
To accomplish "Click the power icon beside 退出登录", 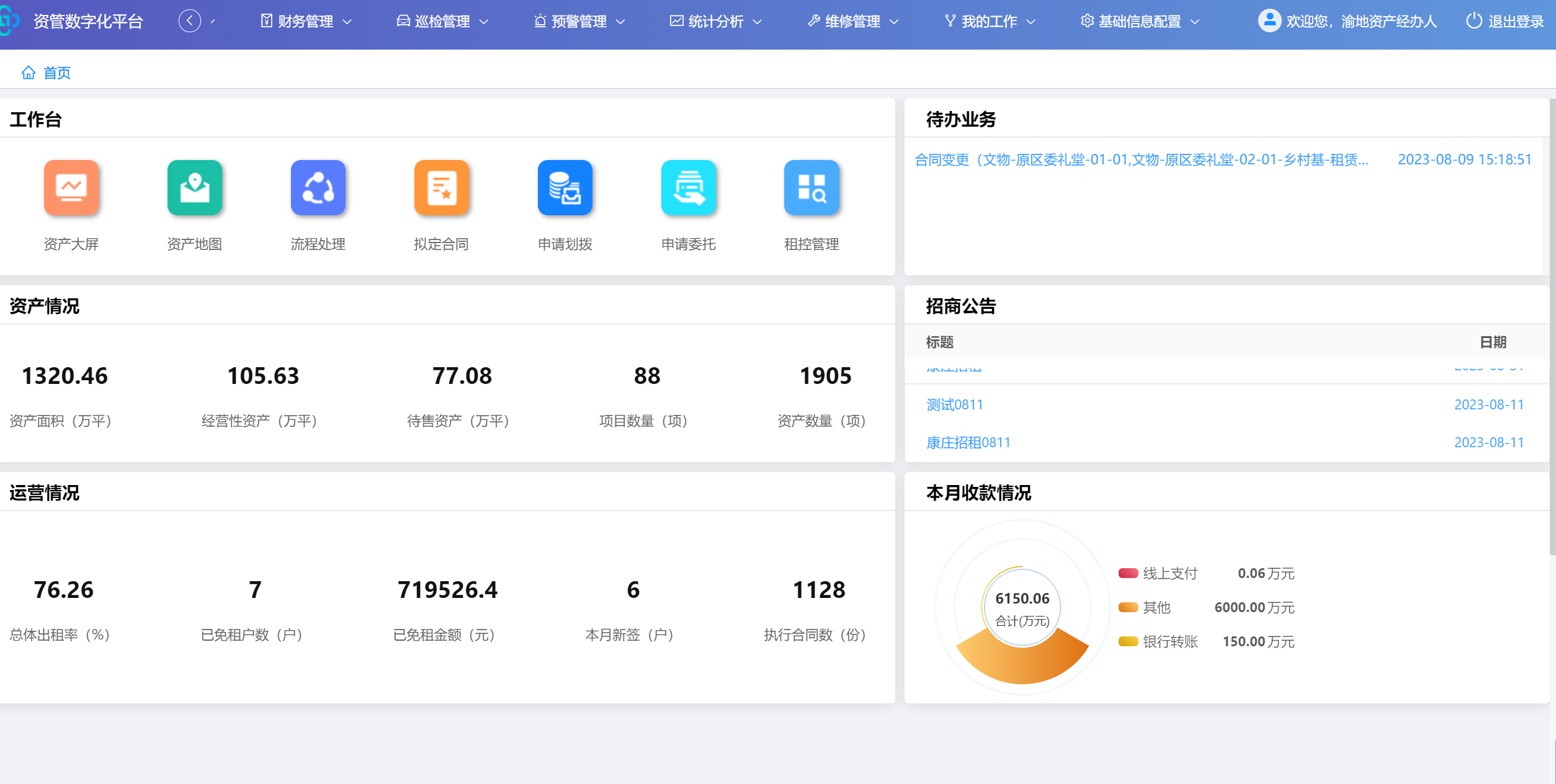I will click(x=1474, y=21).
